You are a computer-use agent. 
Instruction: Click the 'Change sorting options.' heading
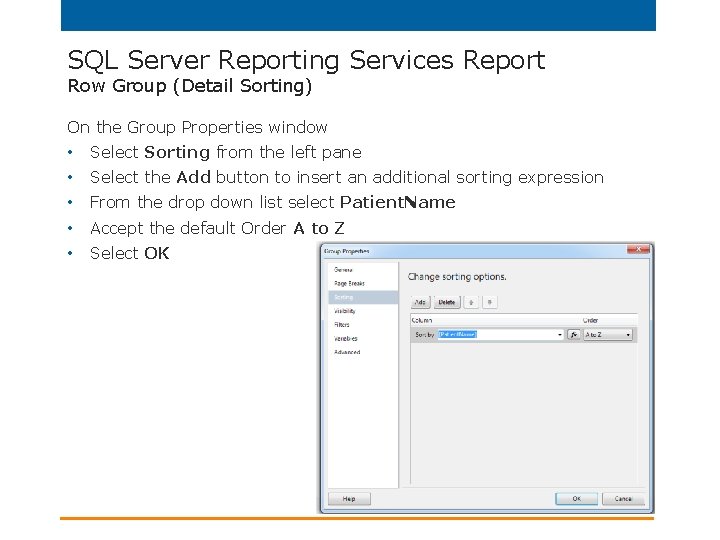coord(457,276)
